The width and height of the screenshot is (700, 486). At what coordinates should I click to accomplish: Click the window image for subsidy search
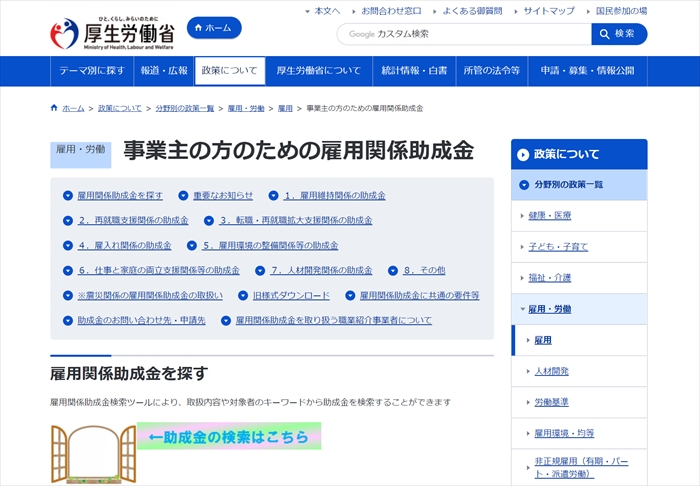(x=92, y=453)
